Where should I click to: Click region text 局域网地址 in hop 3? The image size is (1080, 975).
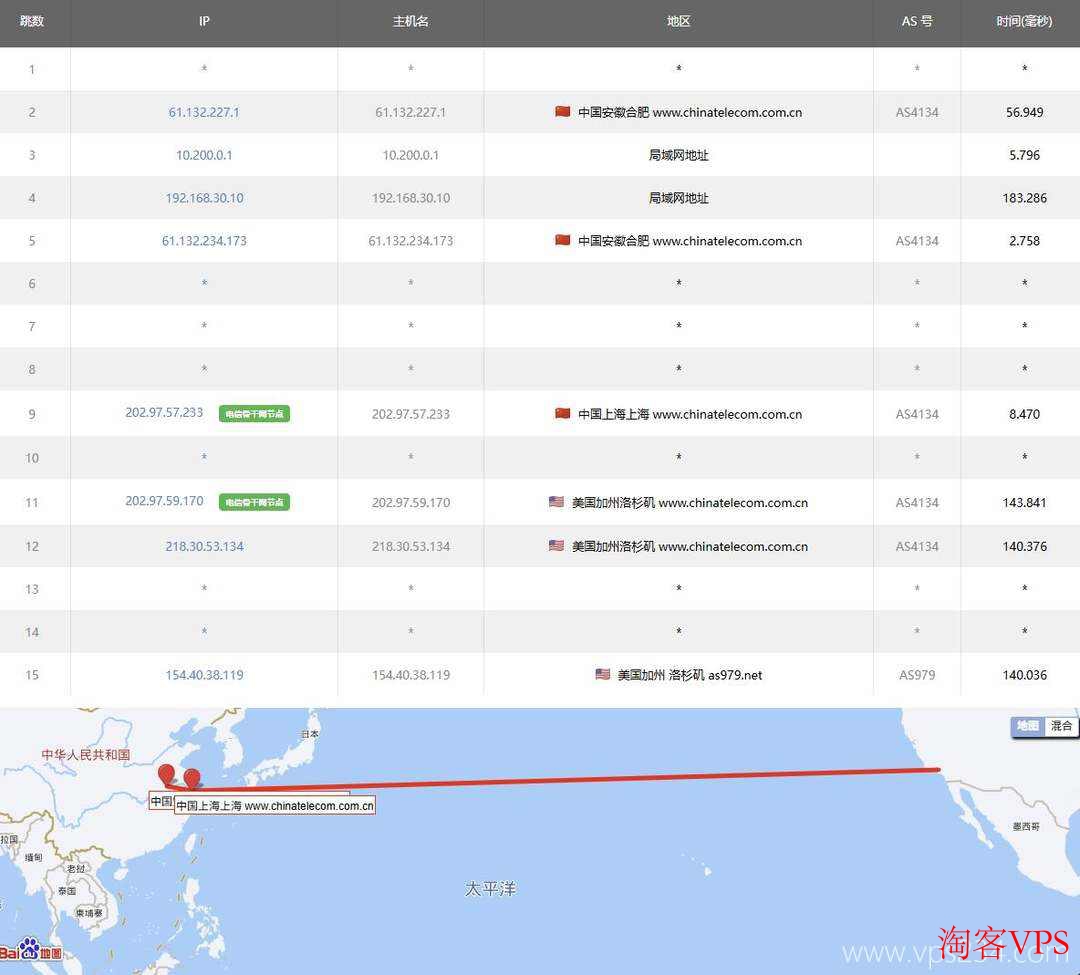[x=678, y=155]
